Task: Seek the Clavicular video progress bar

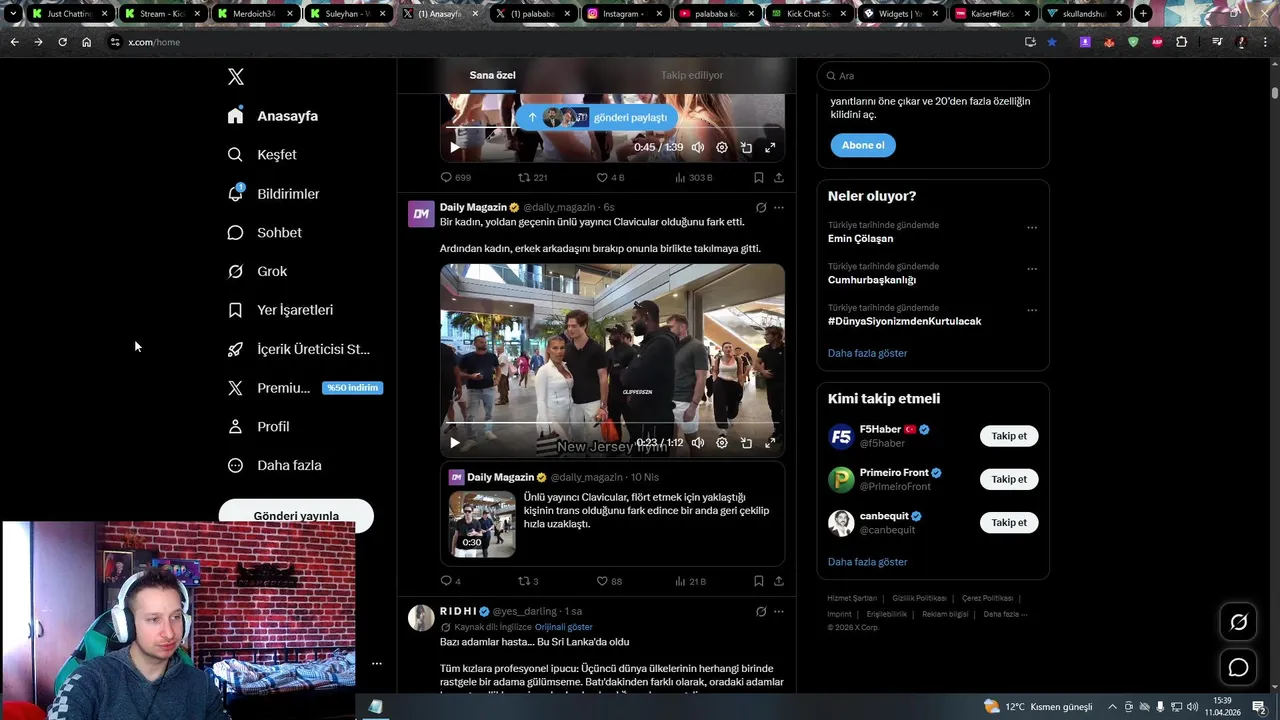Action: [612, 424]
